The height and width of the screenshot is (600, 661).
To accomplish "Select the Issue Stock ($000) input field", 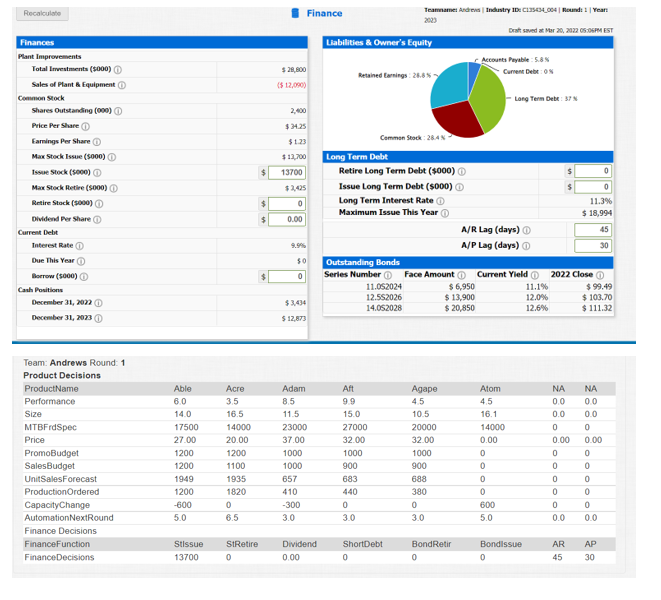I will click(x=287, y=172).
